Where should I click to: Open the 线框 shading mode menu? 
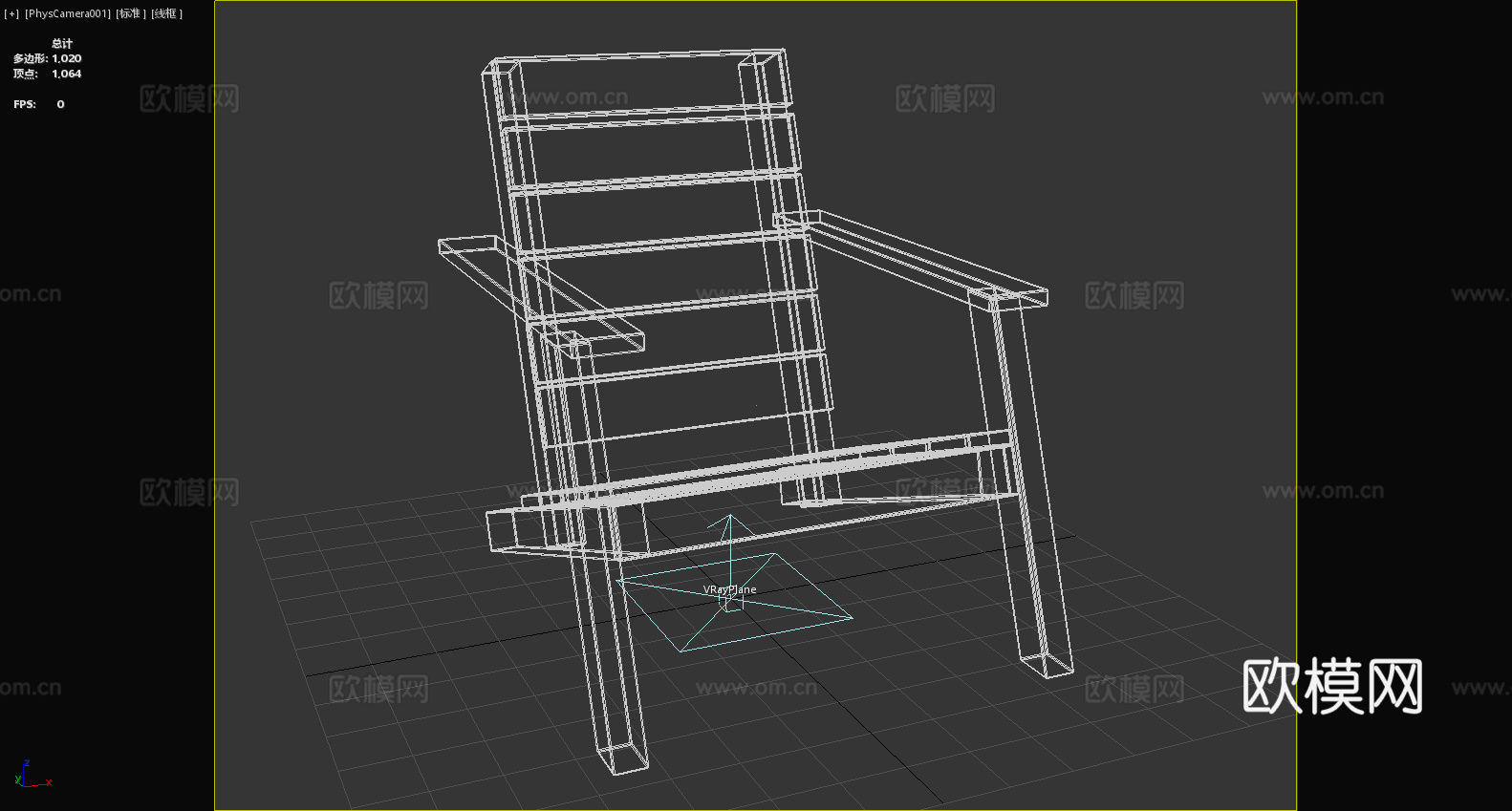(x=166, y=13)
